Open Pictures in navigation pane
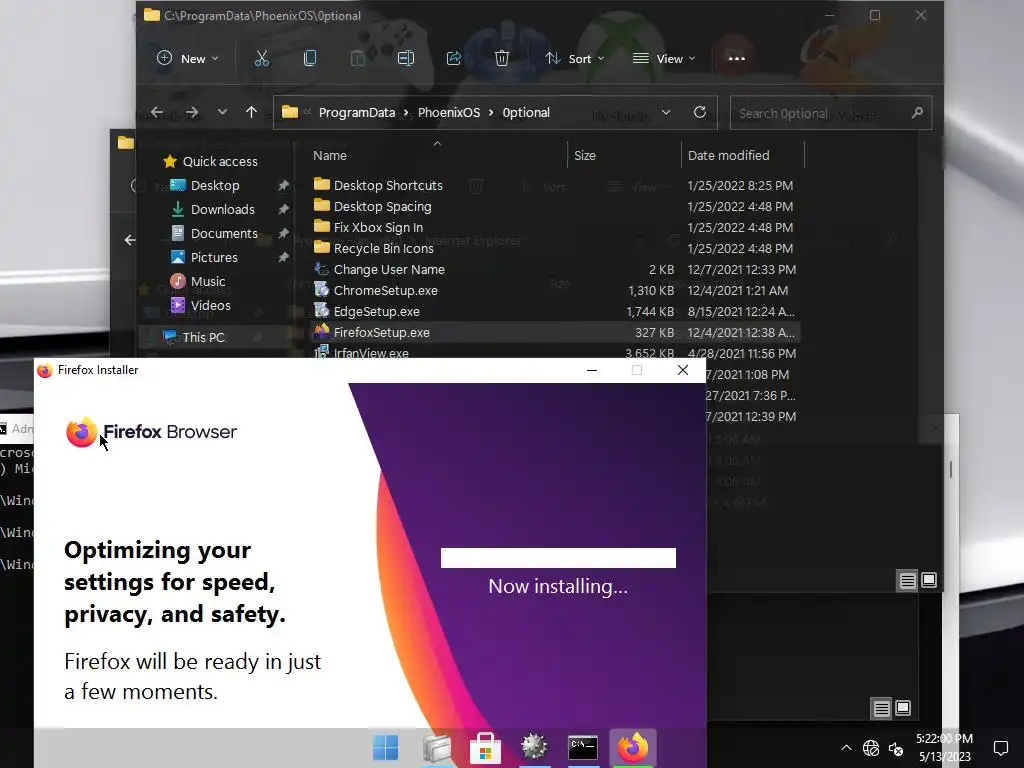Image resolution: width=1024 pixels, height=768 pixels. tap(214, 257)
